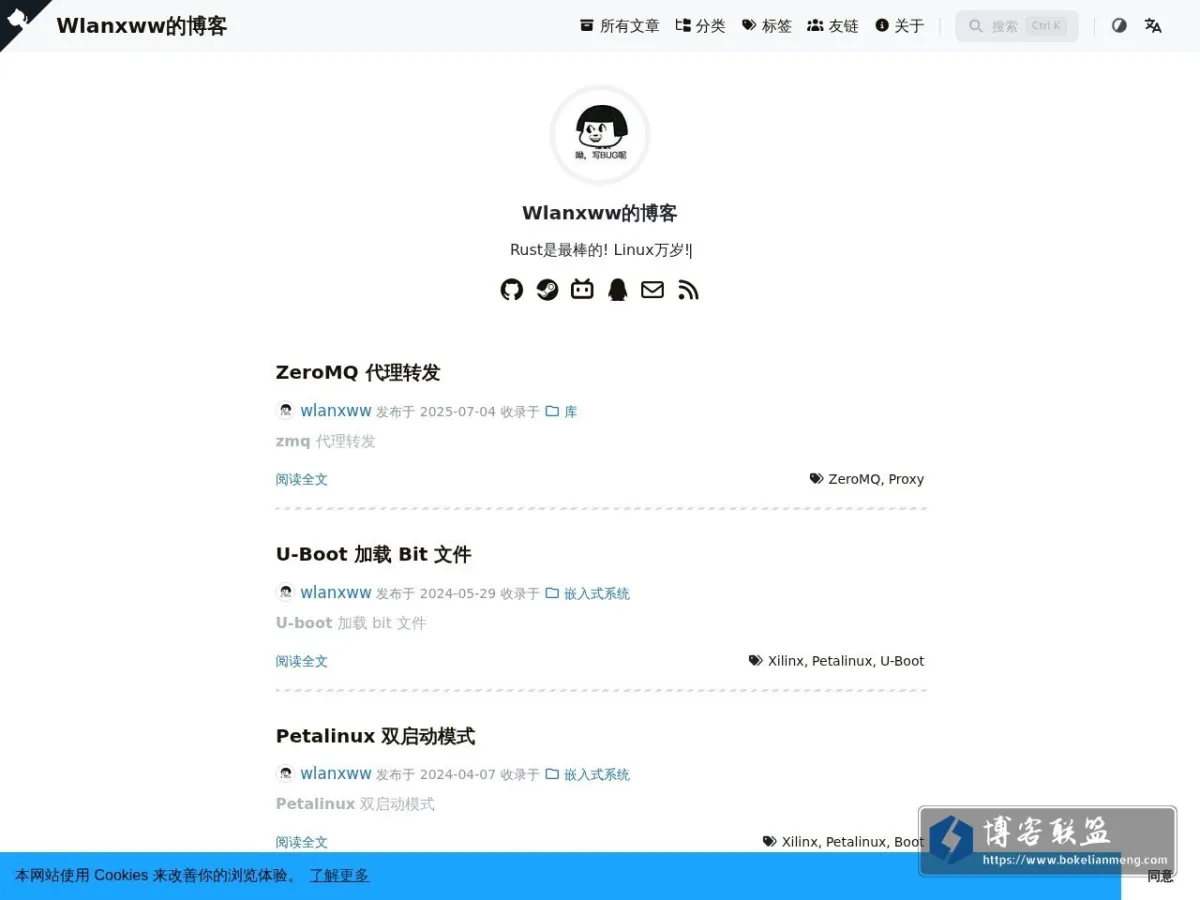Click small author avatar beside U-Boot post
Viewport: 1200px width, 900px height.
point(285,592)
